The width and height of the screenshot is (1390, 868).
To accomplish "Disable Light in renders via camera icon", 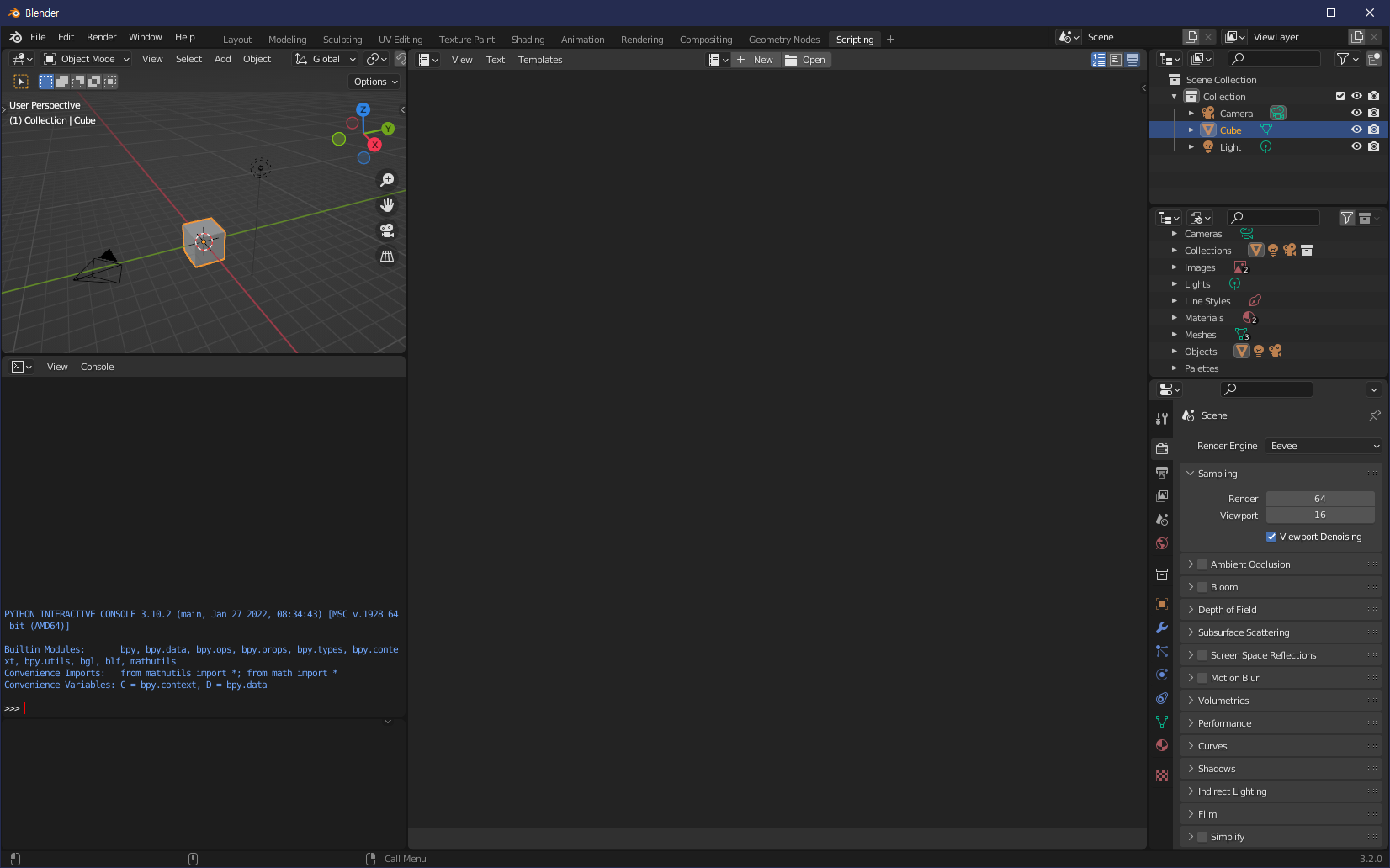I will pyautogui.click(x=1374, y=146).
